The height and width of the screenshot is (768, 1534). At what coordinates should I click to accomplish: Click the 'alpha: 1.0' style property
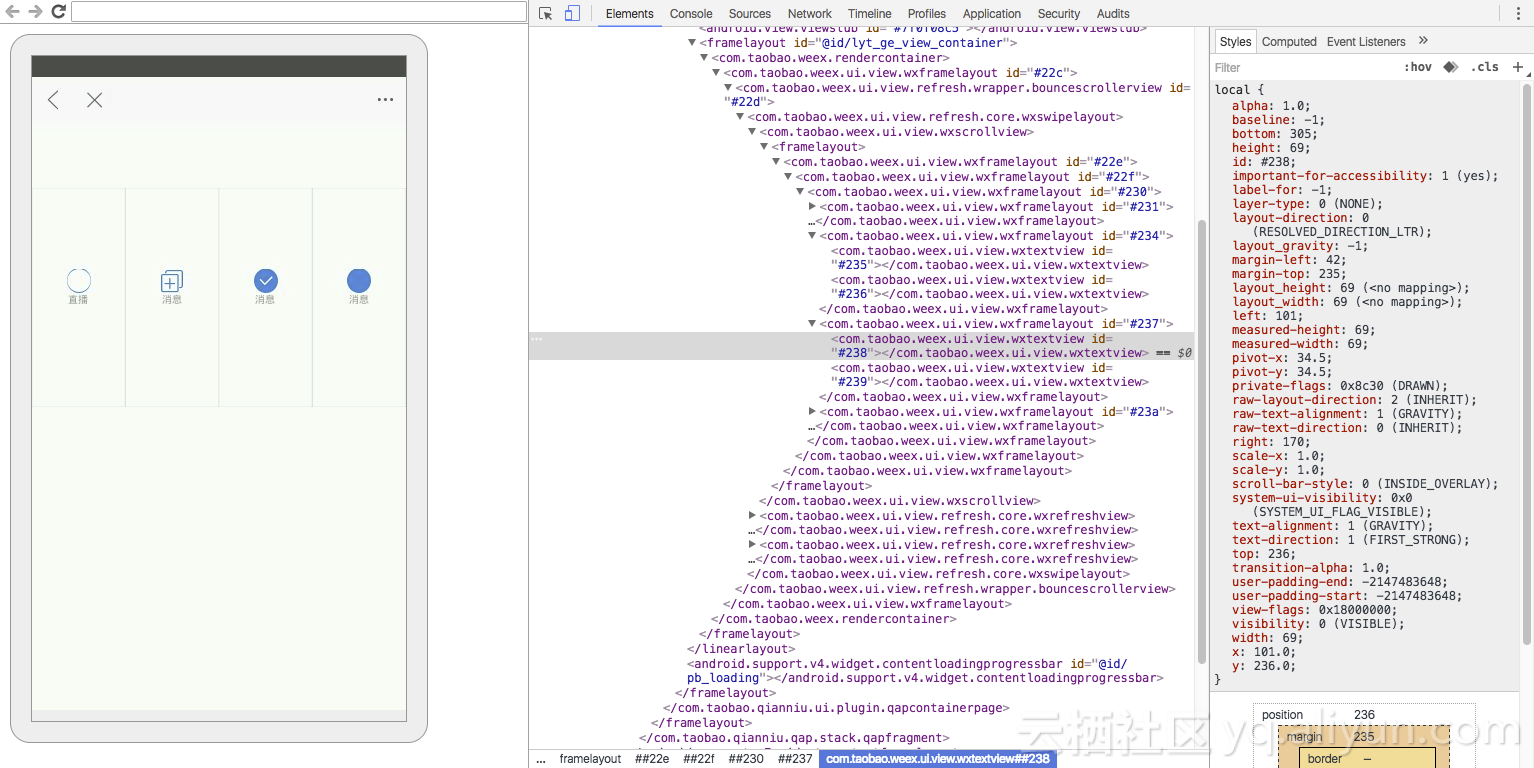pos(1271,106)
